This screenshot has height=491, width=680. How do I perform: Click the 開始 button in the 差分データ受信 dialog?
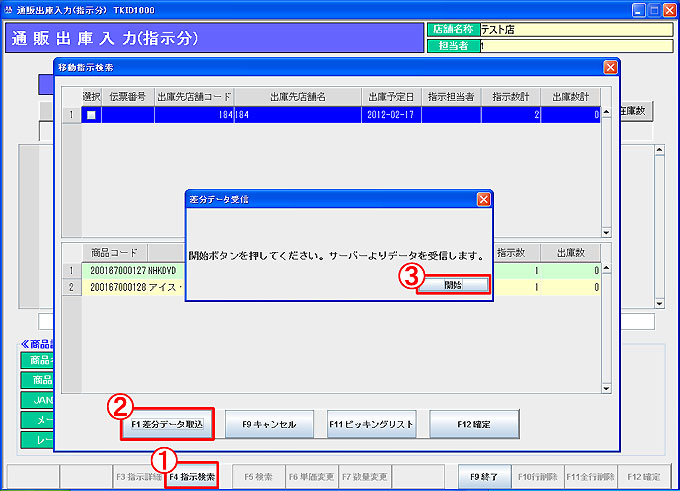(x=453, y=285)
